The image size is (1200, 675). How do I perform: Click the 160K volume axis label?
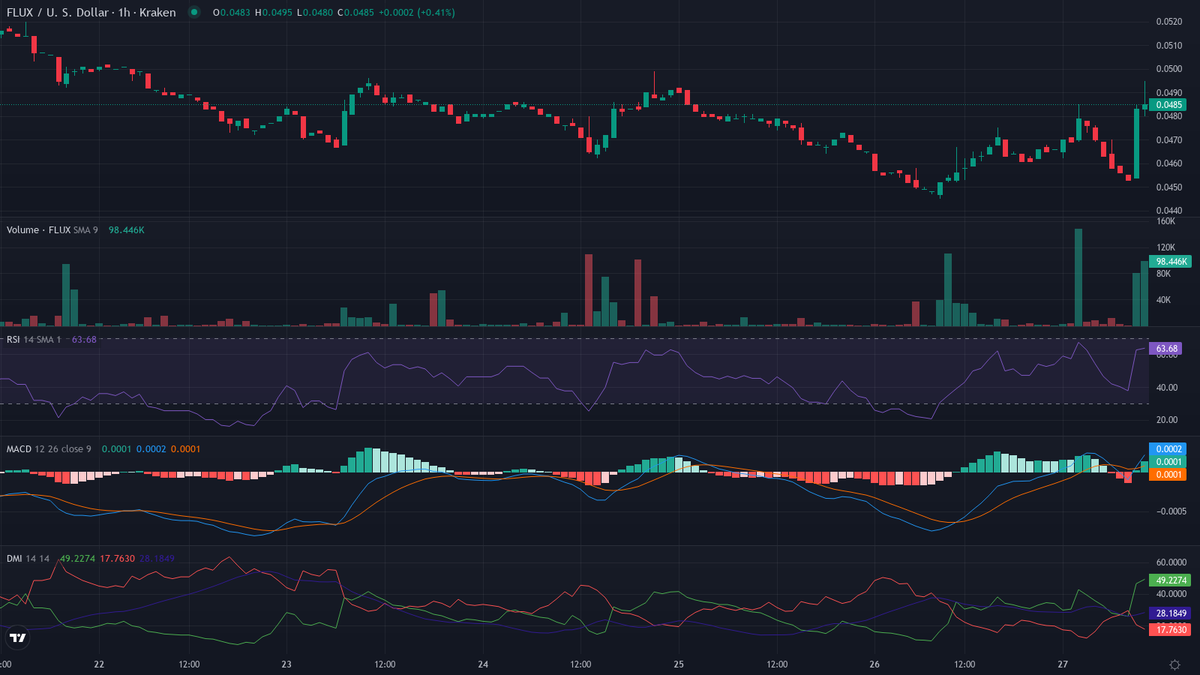1164,222
